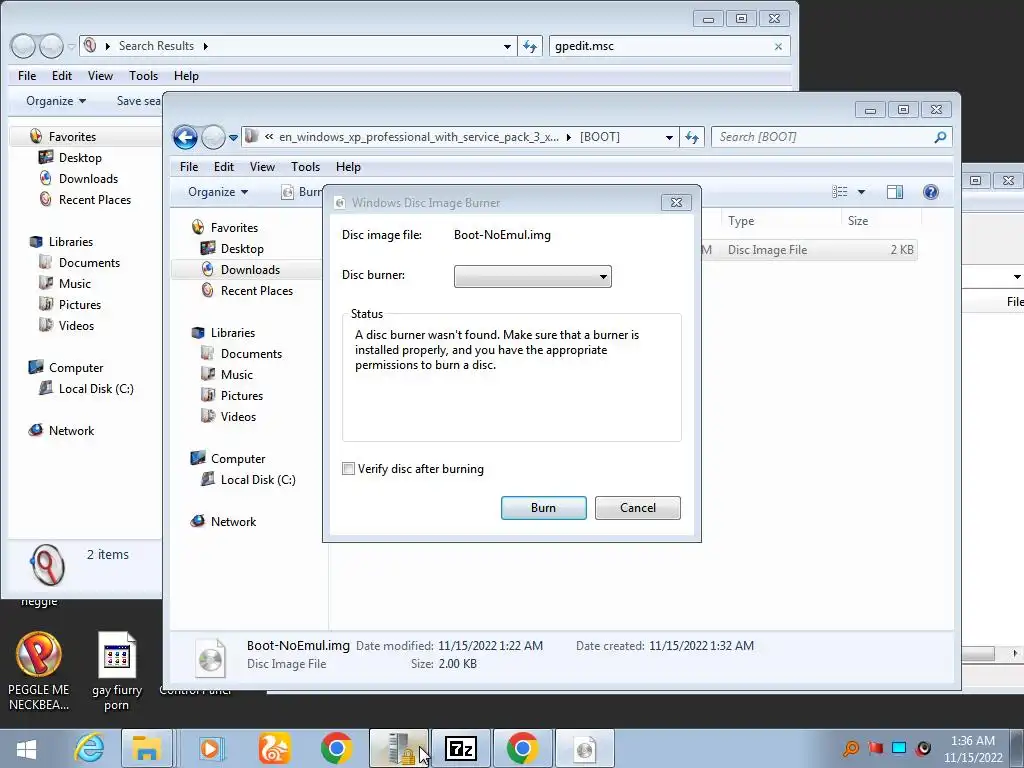
Task: Select Desktop in [BOOT] window sidebar
Action: [x=242, y=249]
